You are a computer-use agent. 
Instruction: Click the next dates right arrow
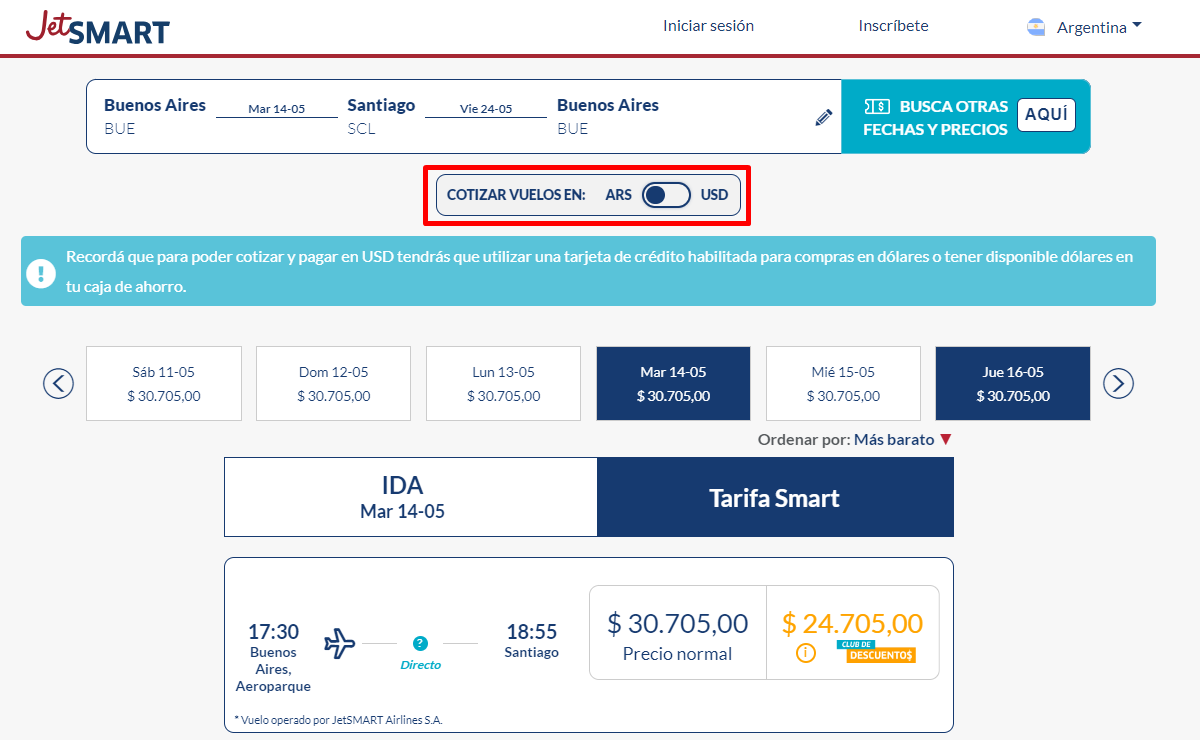pos(1118,383)
